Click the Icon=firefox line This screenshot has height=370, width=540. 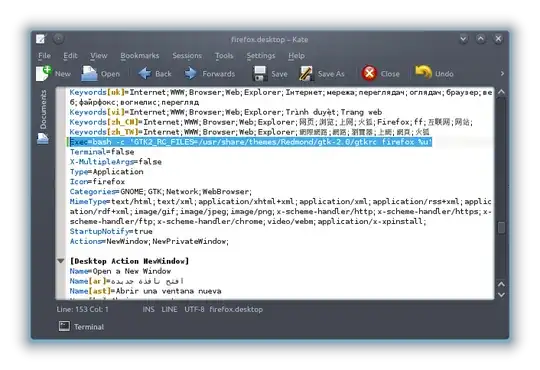coord(97,182)
